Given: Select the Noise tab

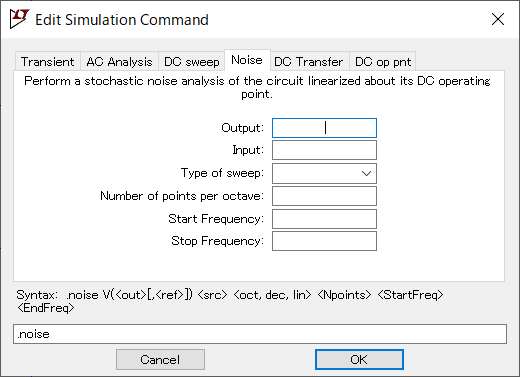Looking at the screenshot, I should 247,60.
